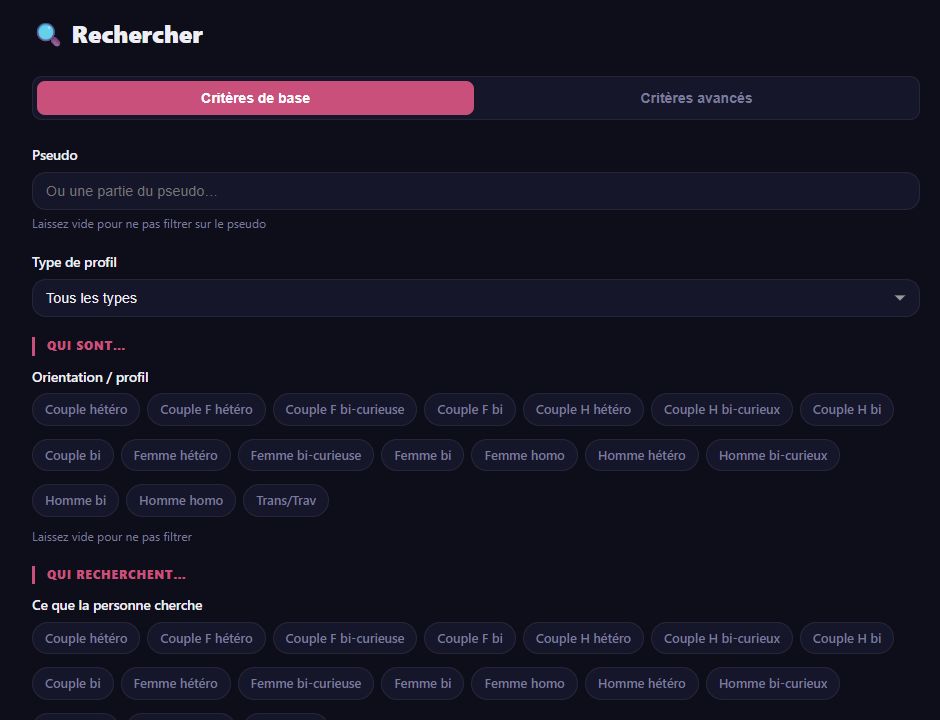
Task: Select Femme hétéro under Ce que la personne cherche
Action: [x=176, y=683]
